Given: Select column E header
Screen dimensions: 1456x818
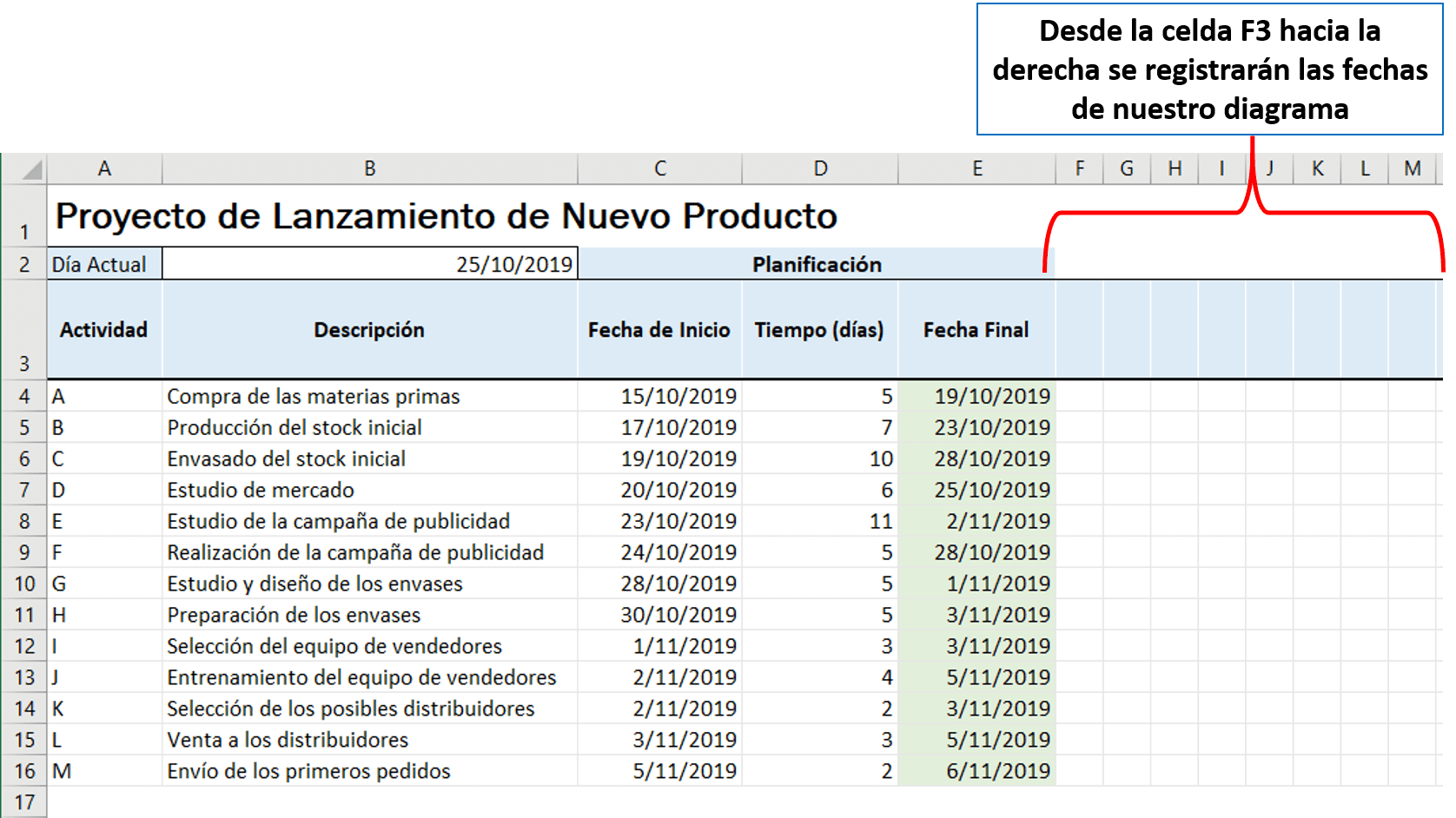Looking at the screenshot, I should [977, 168].
